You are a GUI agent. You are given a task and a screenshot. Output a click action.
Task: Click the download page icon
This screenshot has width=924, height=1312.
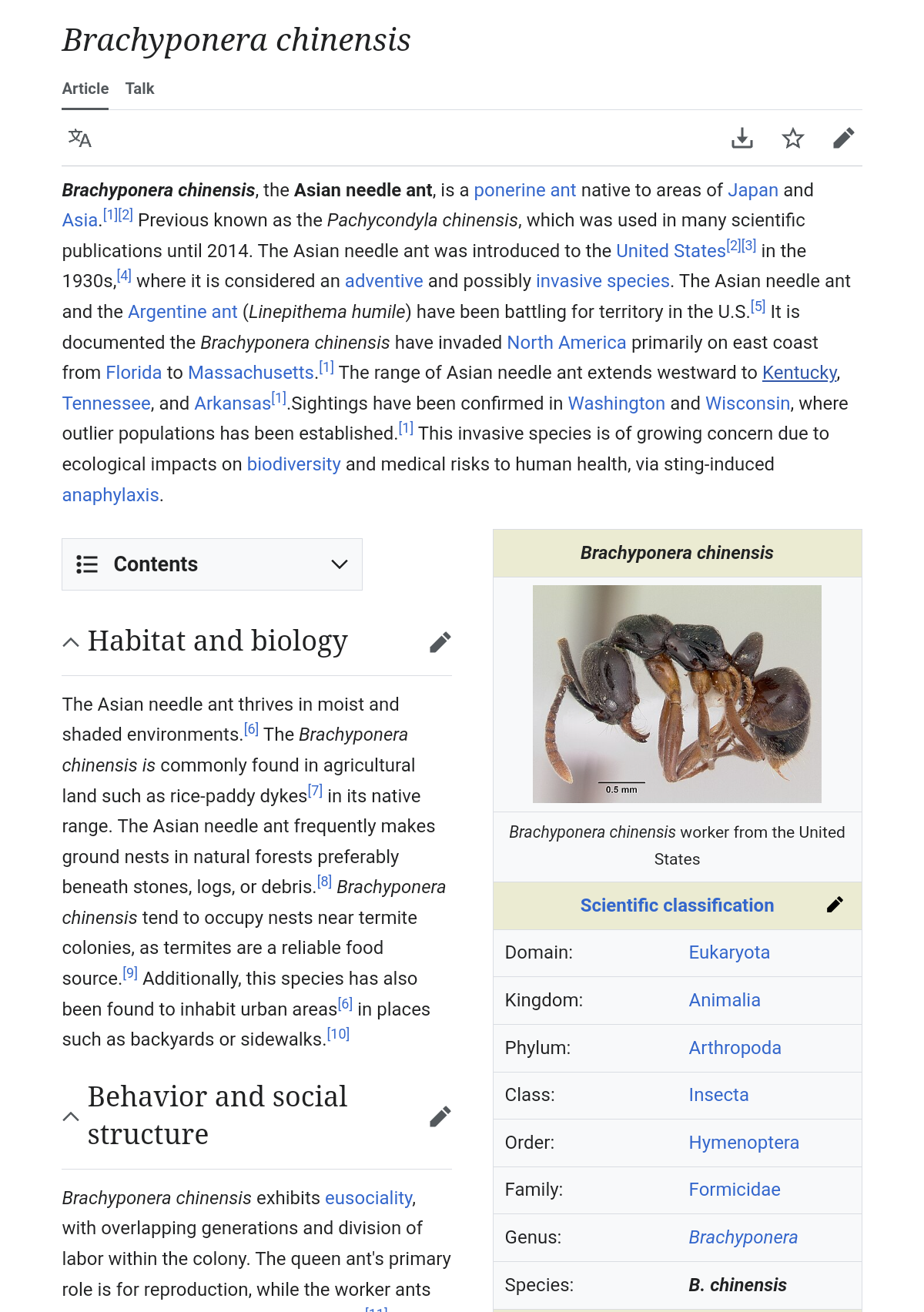742,139
